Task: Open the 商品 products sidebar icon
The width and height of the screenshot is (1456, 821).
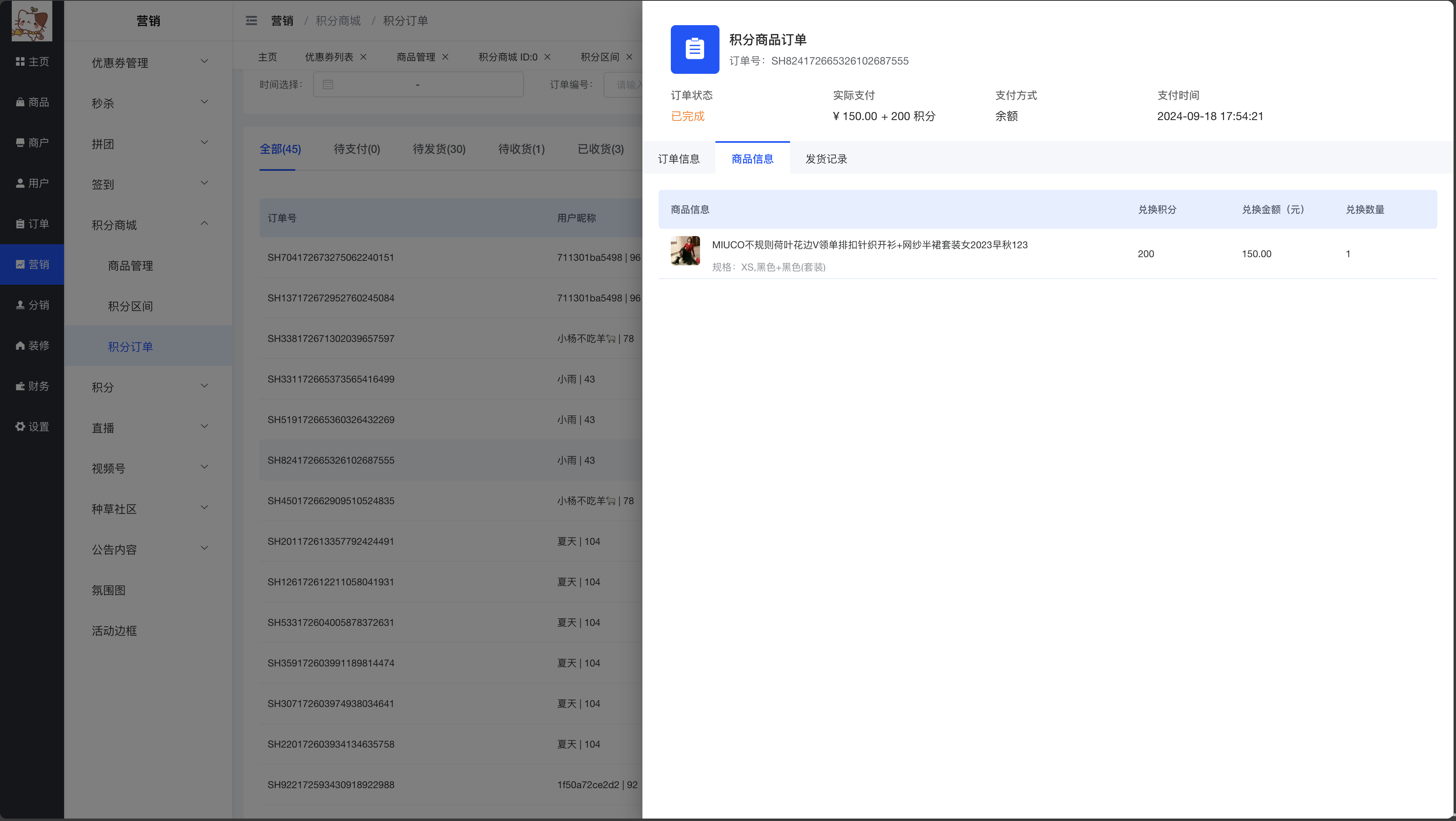Action: pyautogui.click(x=32, y=102)
